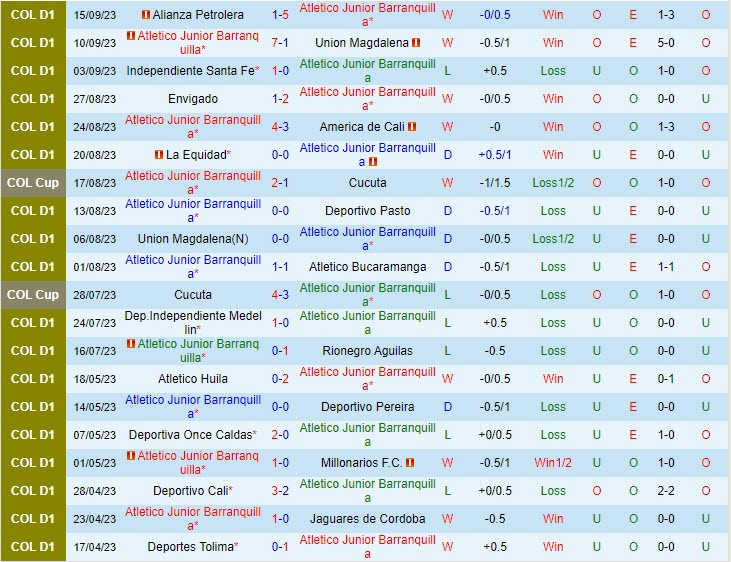Image resolution: width=731 pixels, height=562 pixels.
Task: Select the COL D1 label for 15/09/23
Action: [33, 15]
